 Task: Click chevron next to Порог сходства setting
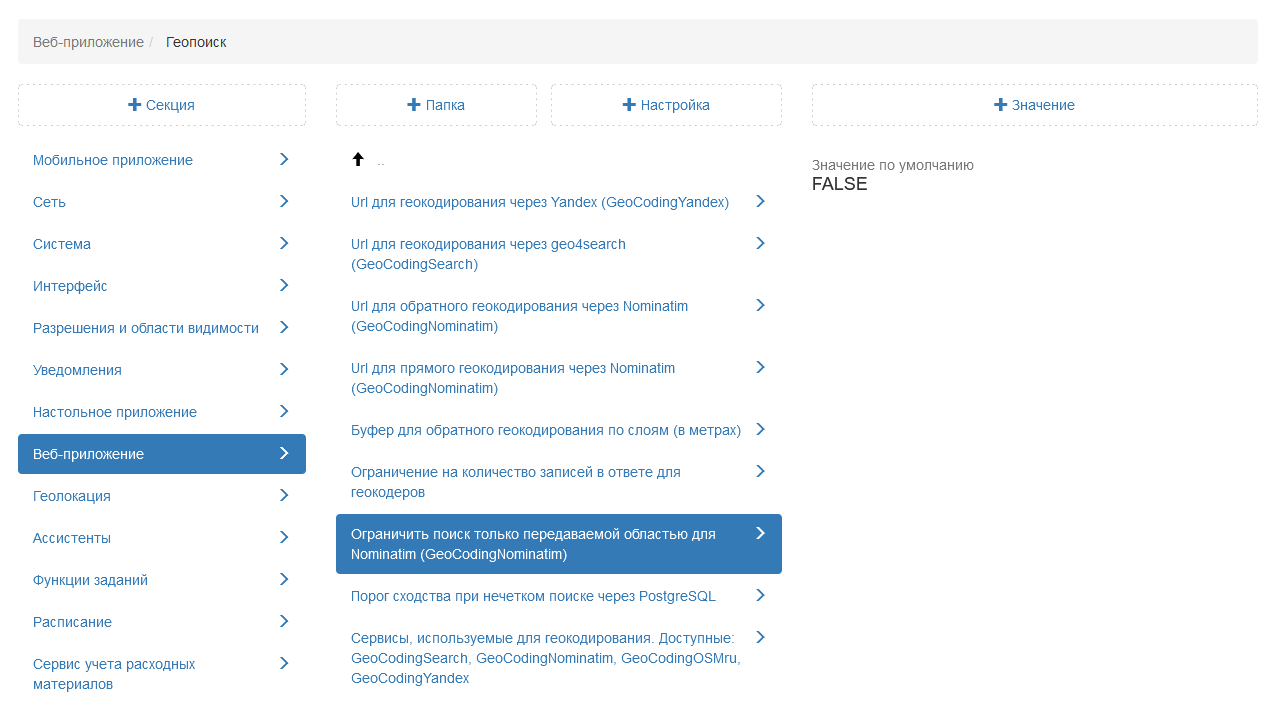[760, 595]
